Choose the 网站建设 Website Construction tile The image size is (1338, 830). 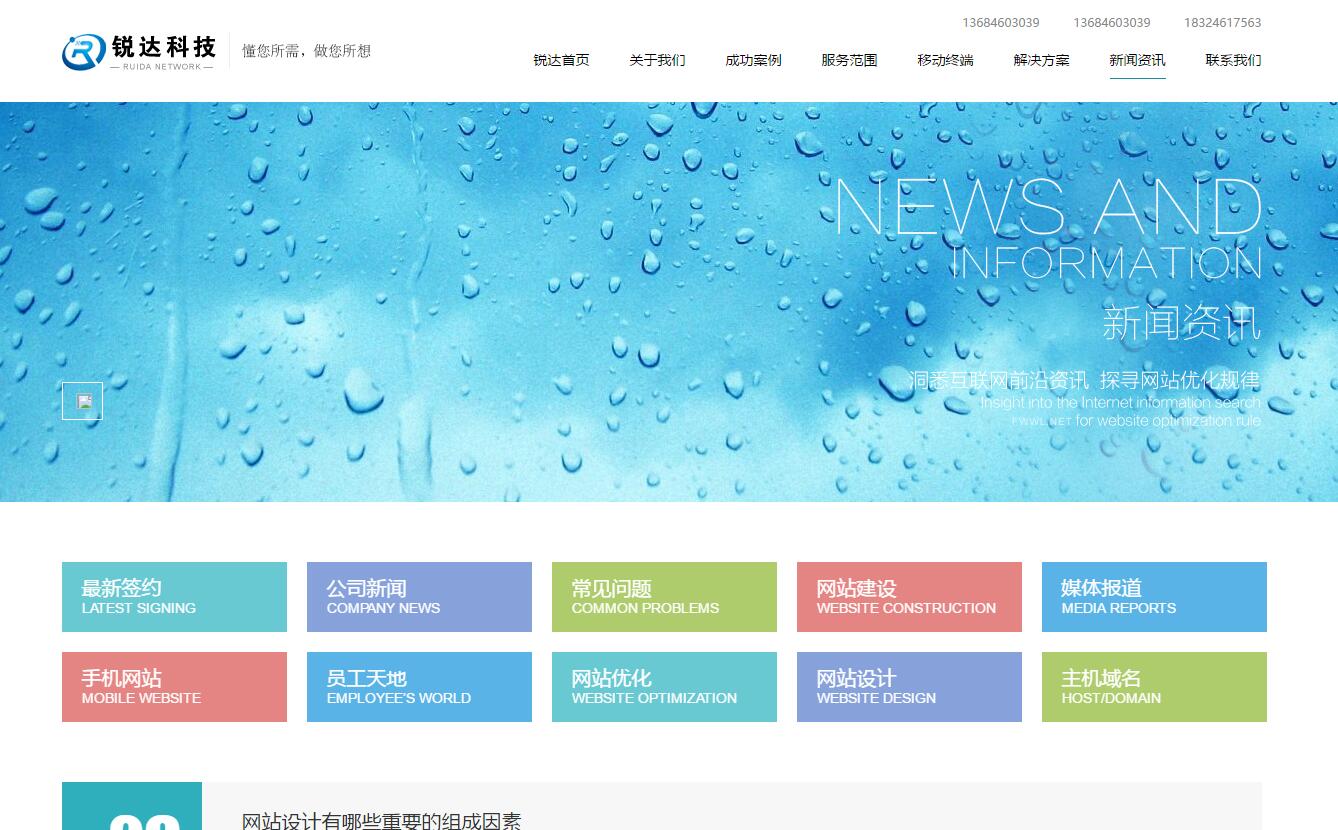pos(909,597)
